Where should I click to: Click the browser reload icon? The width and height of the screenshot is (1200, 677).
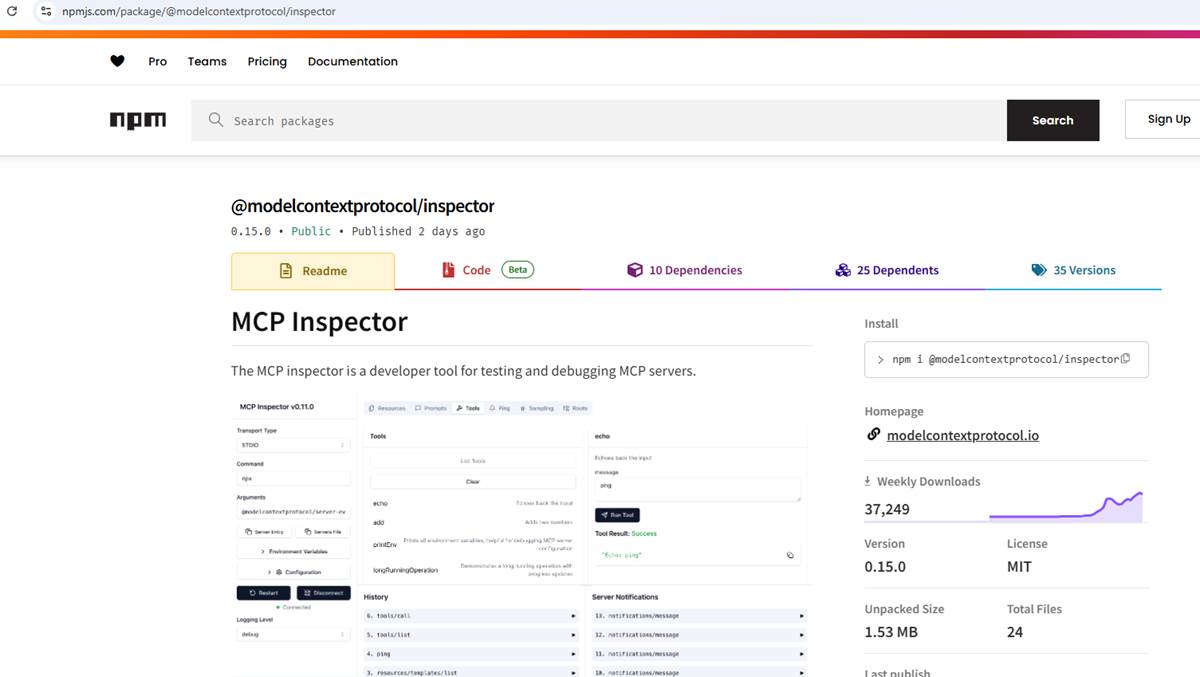coord(13,11)
